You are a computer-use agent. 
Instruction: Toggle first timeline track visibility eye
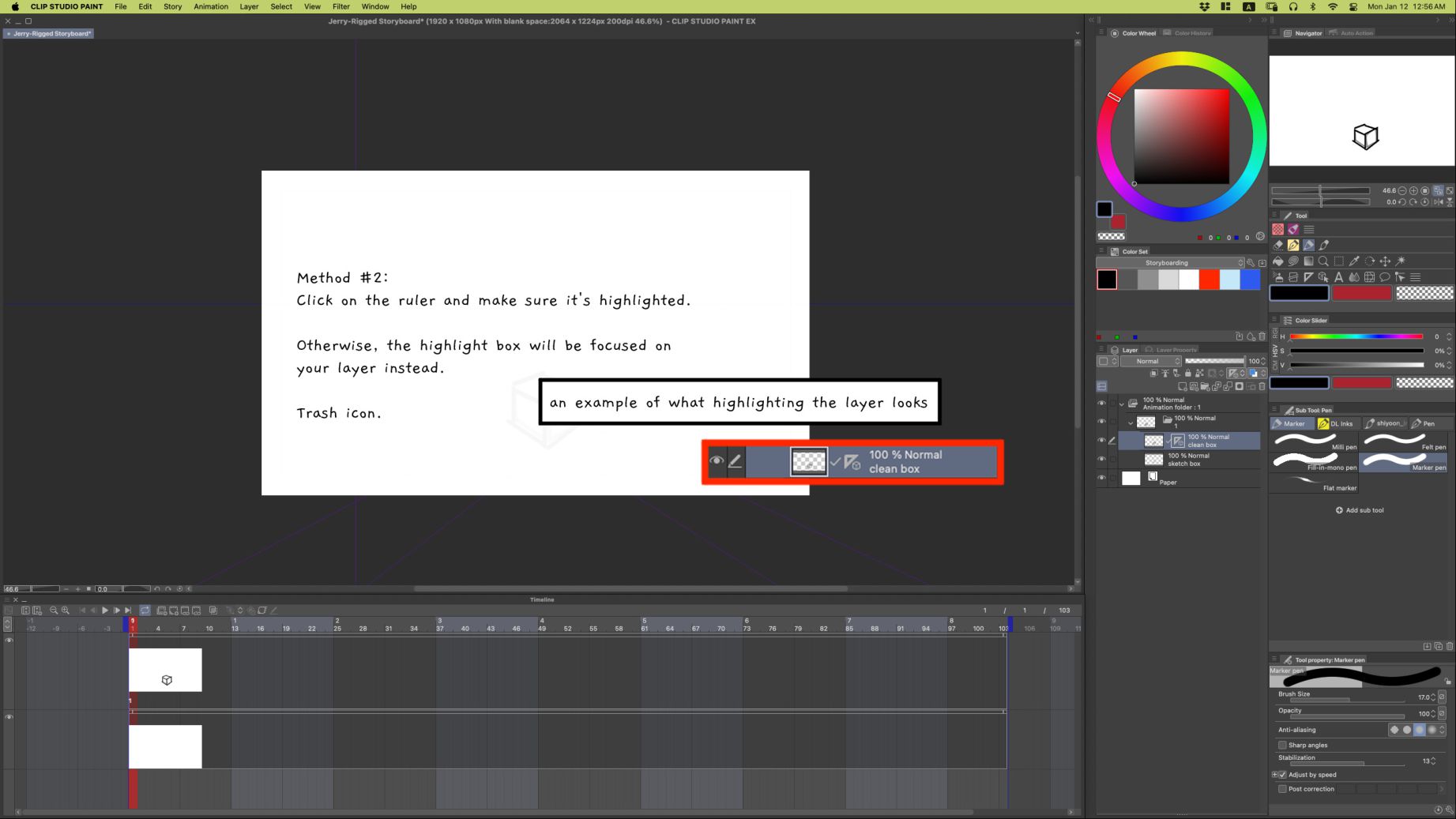click(x=9, y=640)
